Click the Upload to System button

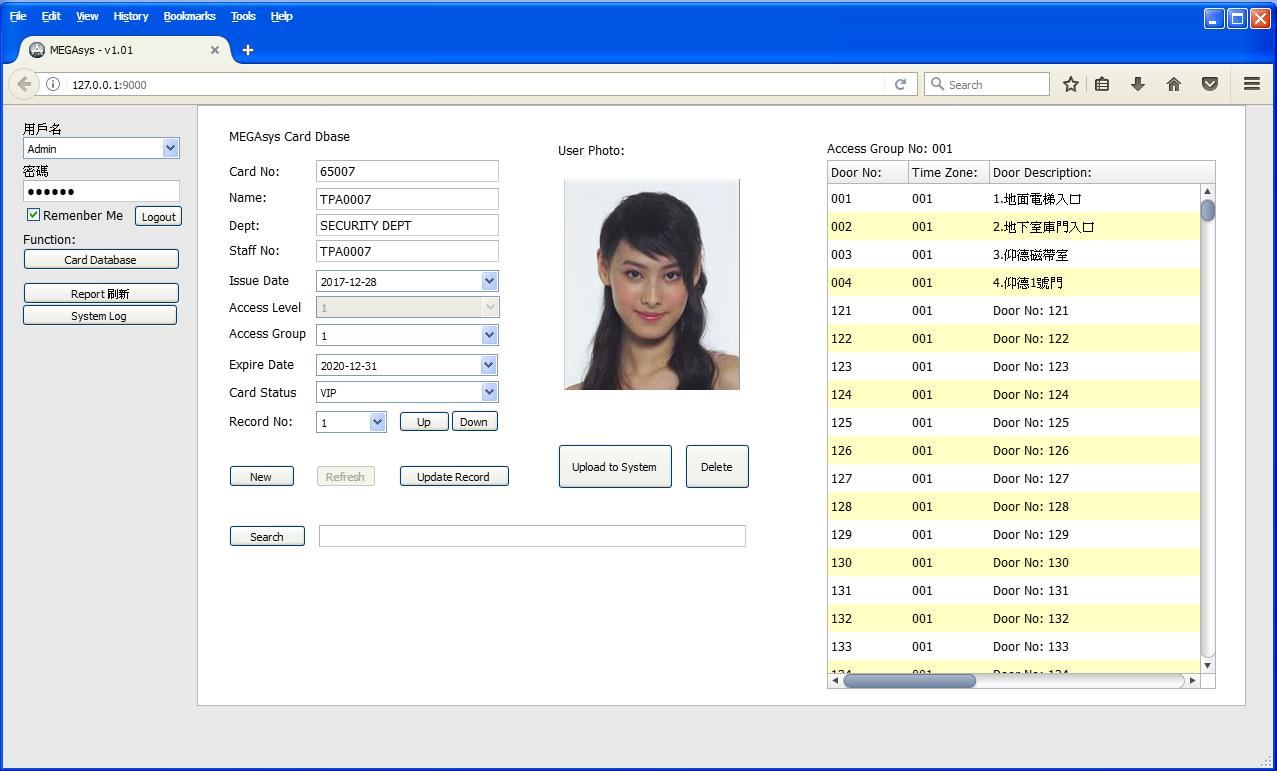pyautogui.click(x=614, y=467)
